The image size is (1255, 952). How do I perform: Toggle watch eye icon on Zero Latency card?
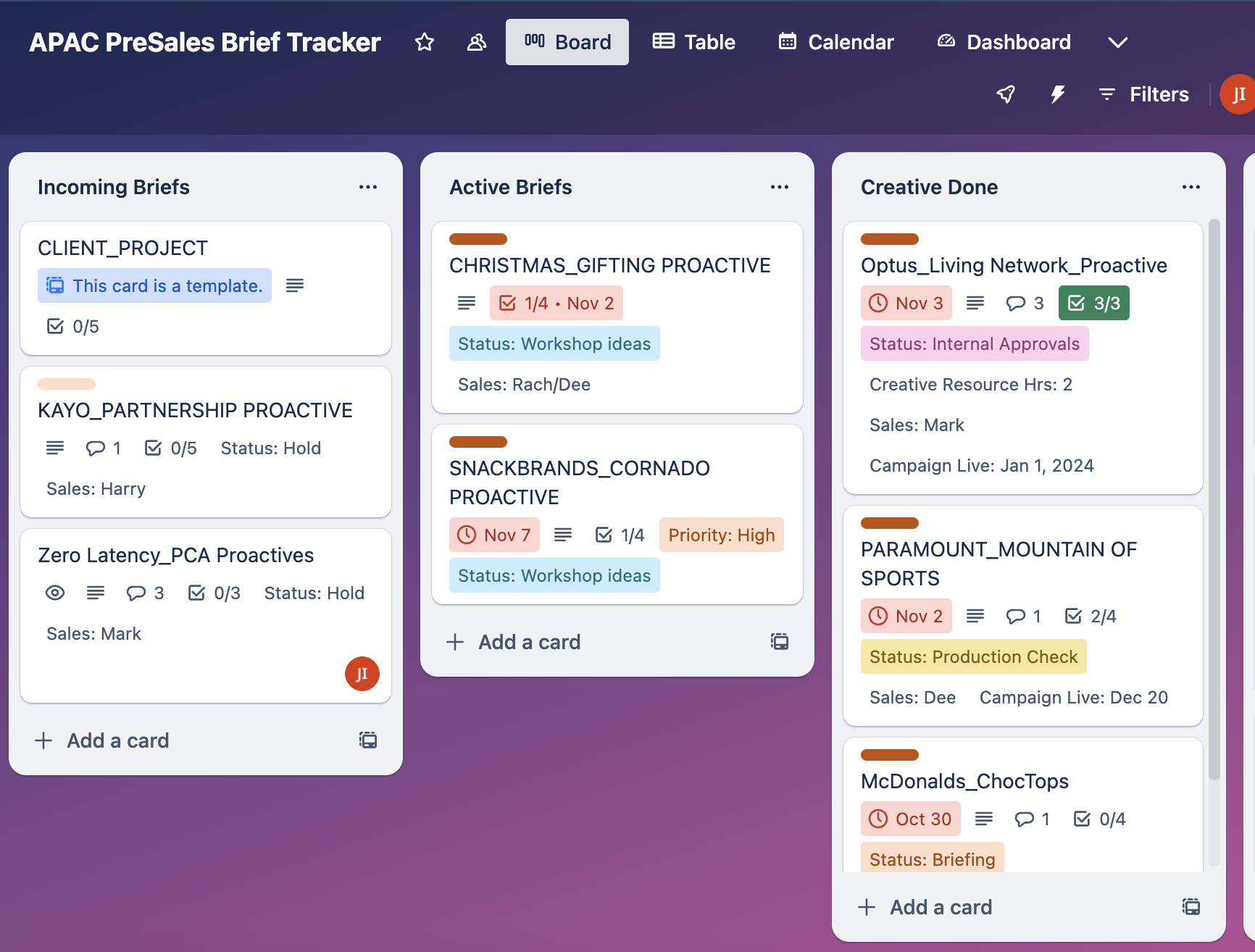(55, 593)
